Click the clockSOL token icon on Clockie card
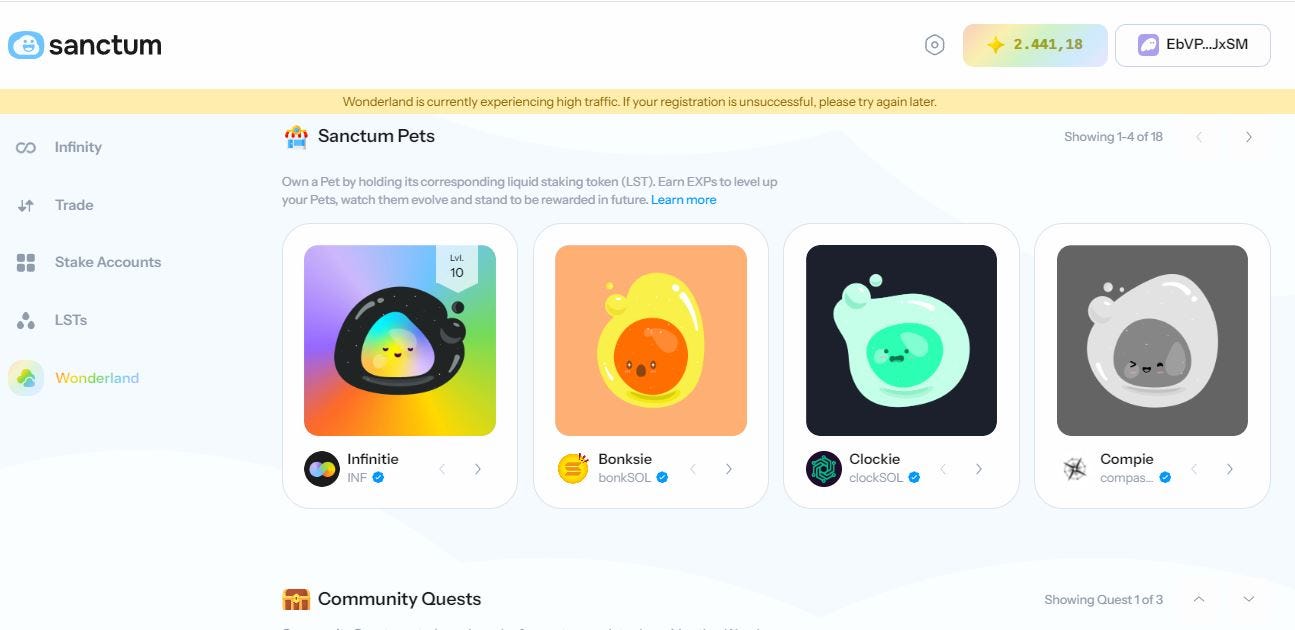The height and width of the screenshot is (630, 1295). coord(822,468)
